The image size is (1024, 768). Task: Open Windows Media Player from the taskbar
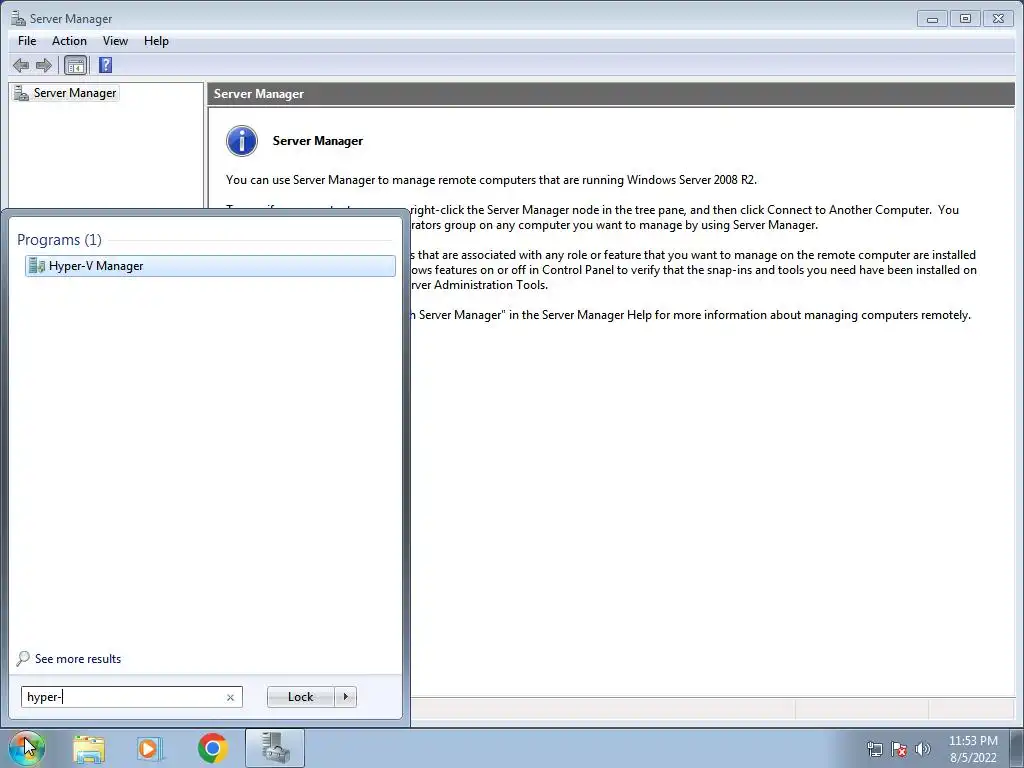point(150,749)
